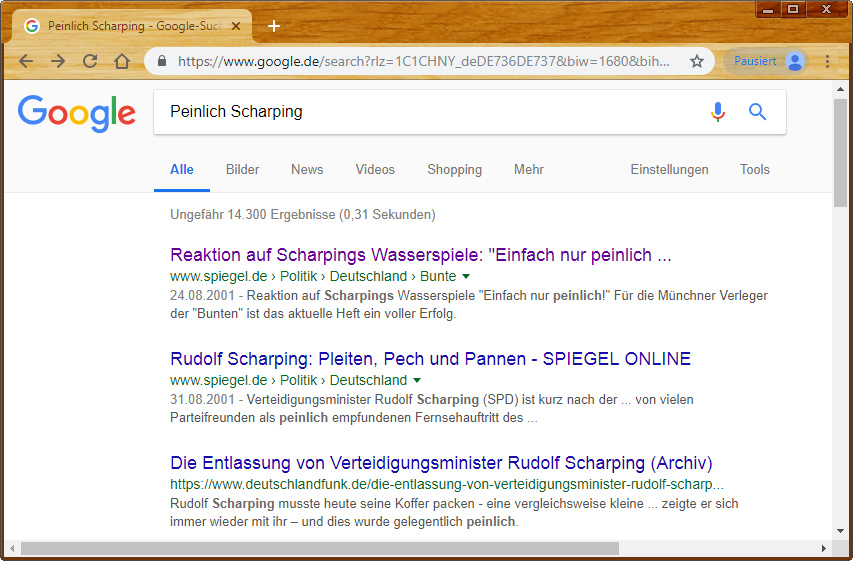Bookmark this page with star icon
The width and height of the screenshot is (853, 561).
click(x=697, y=61)
